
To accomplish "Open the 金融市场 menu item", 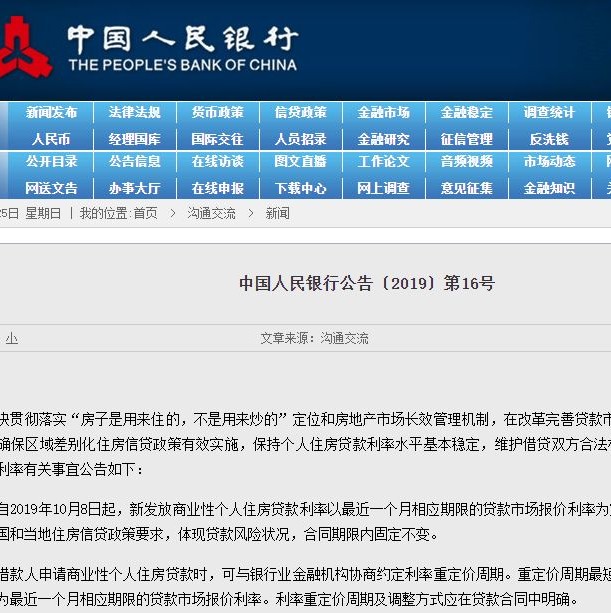I will point(383,113).
